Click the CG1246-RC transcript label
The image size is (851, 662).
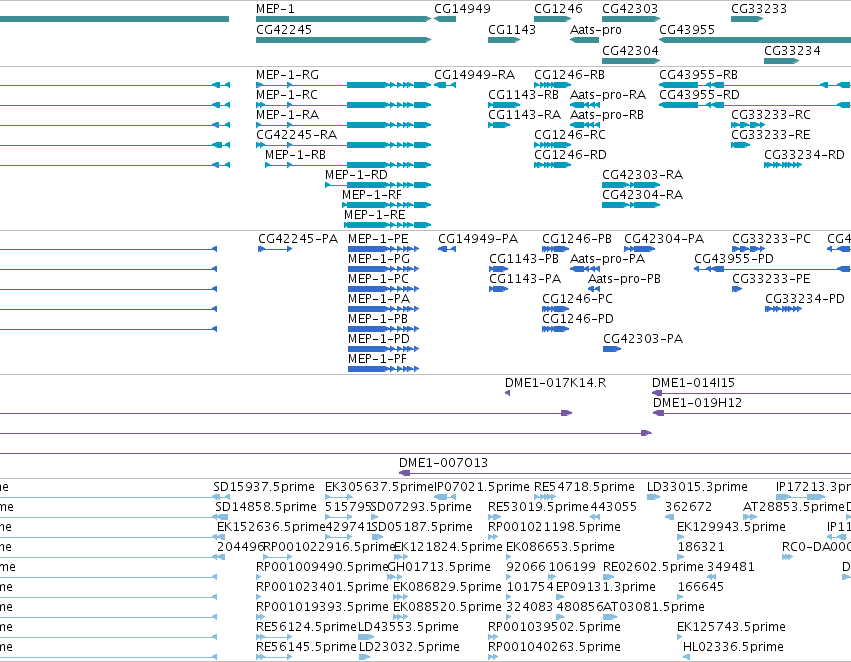[x=570, y=135]
